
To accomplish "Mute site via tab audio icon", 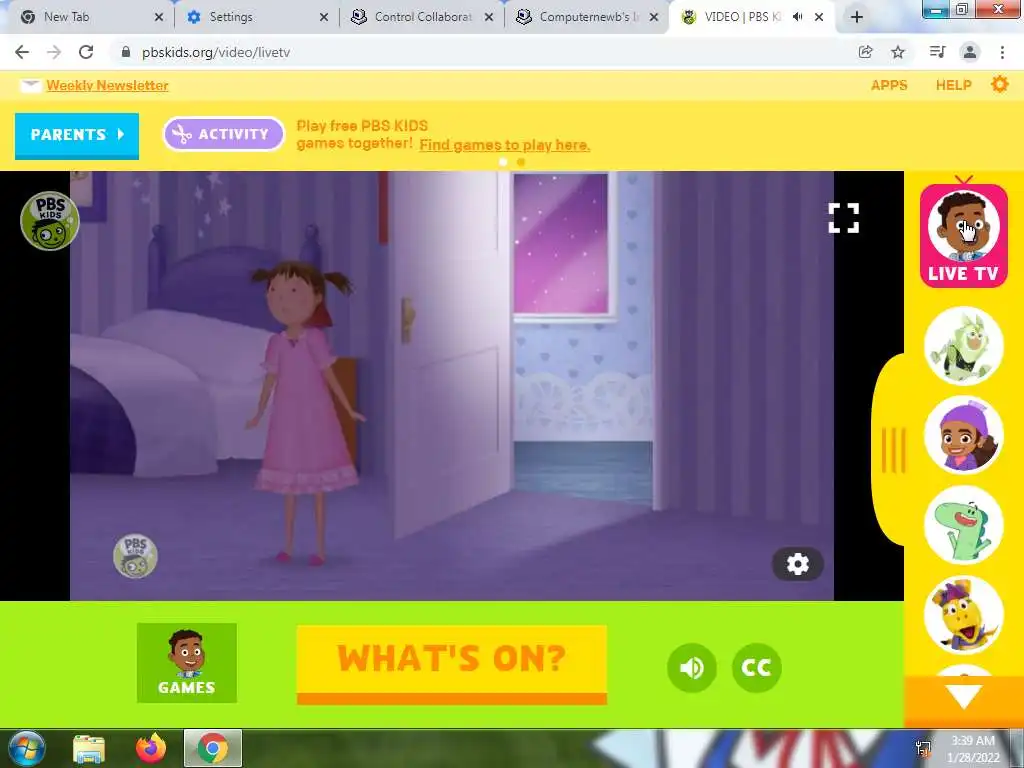I will (x=797, y=17).
